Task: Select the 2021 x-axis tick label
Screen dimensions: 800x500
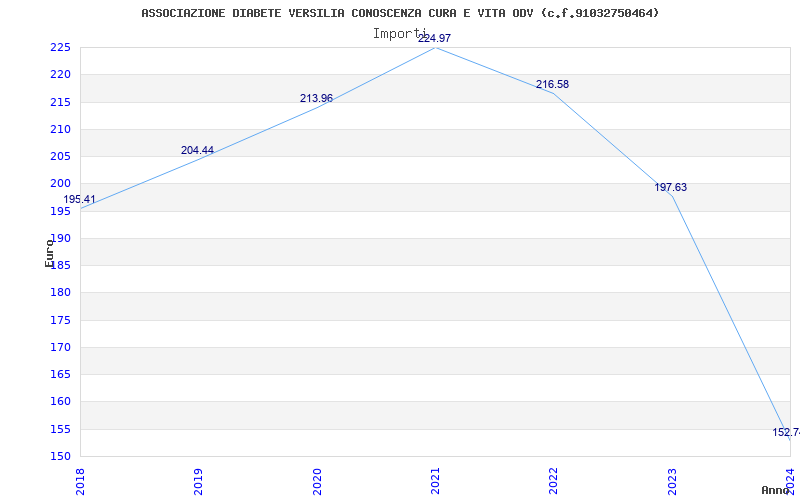Action: (435, 482)
